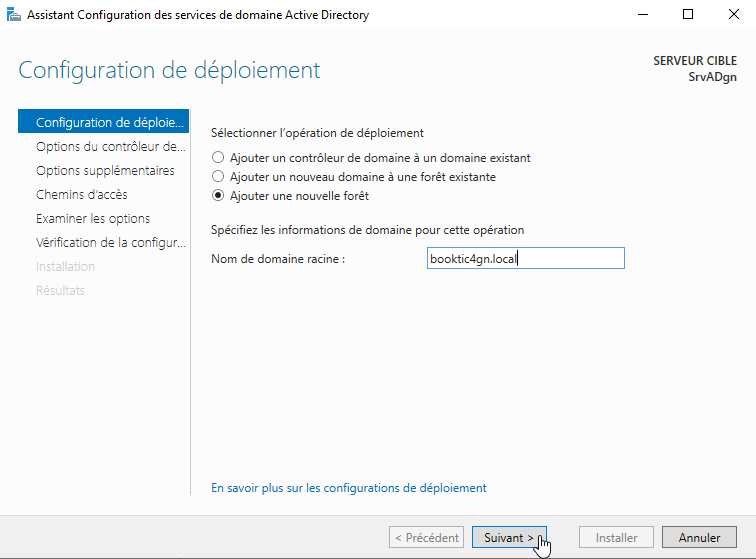The image size is (756, 559).
Task: Click the 'SERVEUR CIBLE' label
Action: 695,61
